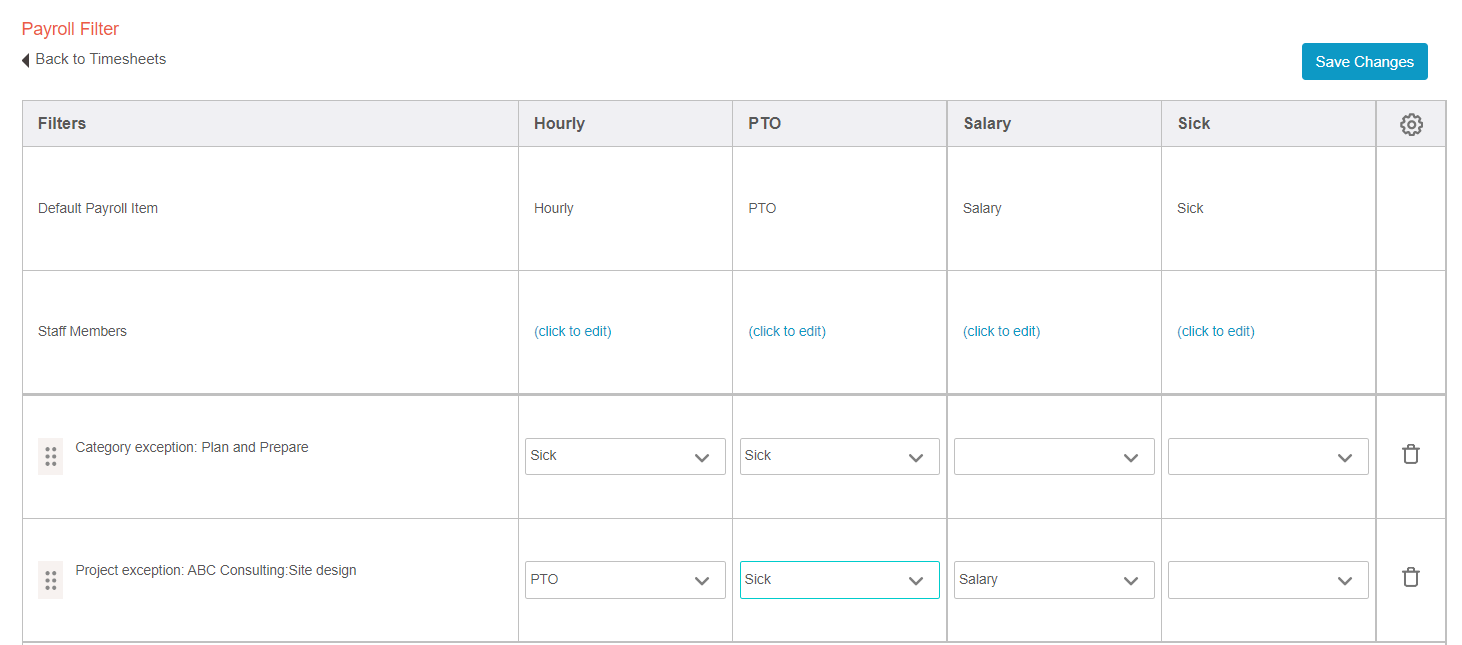Click the Category exception: Plan and Prepare label
The width and height of the screenshot is (1462, 645).
click(192, 447)
